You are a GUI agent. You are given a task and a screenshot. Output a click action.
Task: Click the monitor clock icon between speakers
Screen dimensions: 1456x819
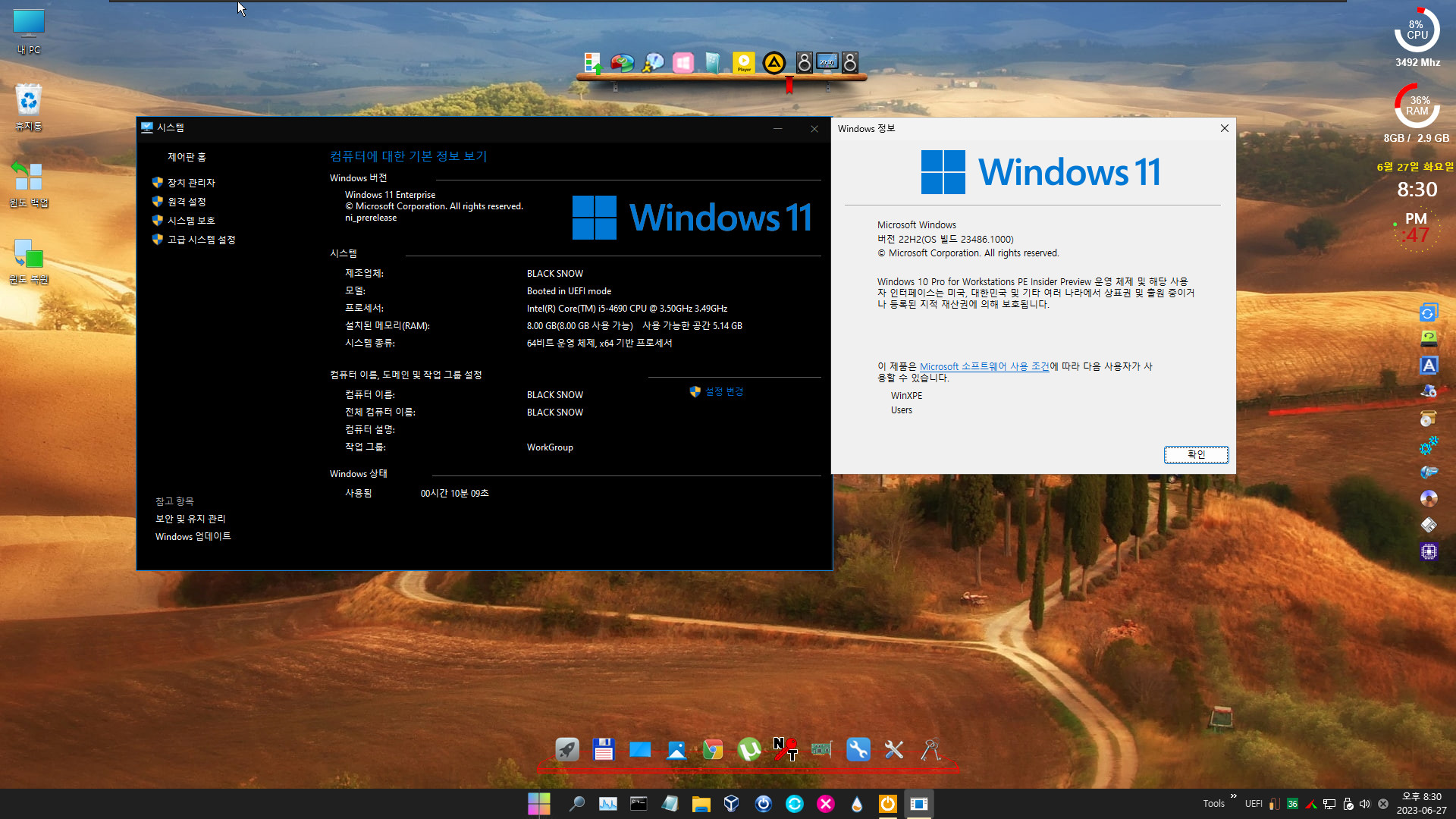827,62
